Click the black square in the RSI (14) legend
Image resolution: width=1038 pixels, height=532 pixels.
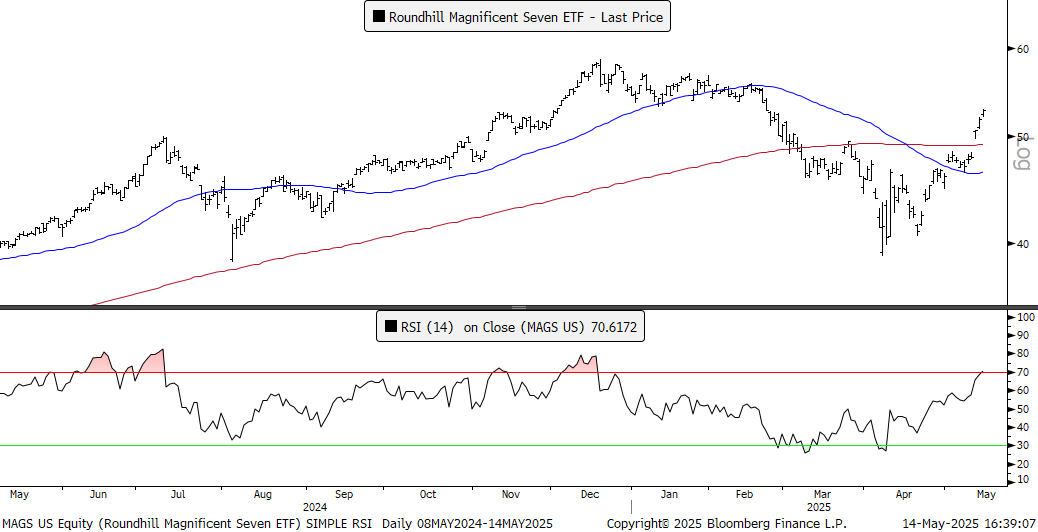pyautogui.click(x=391, y=326)
